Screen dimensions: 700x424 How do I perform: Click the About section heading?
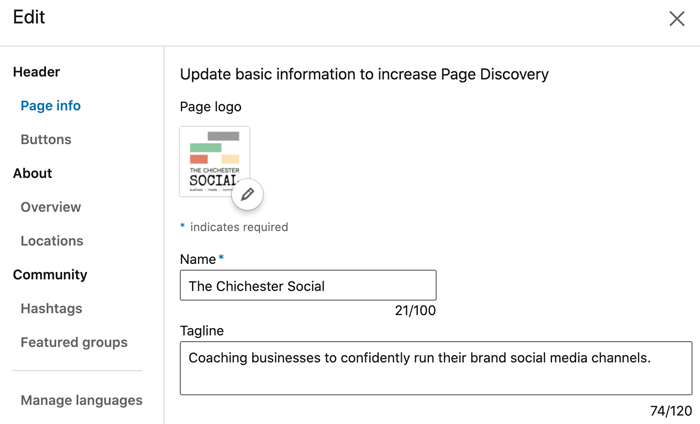(x=32, y=173)
